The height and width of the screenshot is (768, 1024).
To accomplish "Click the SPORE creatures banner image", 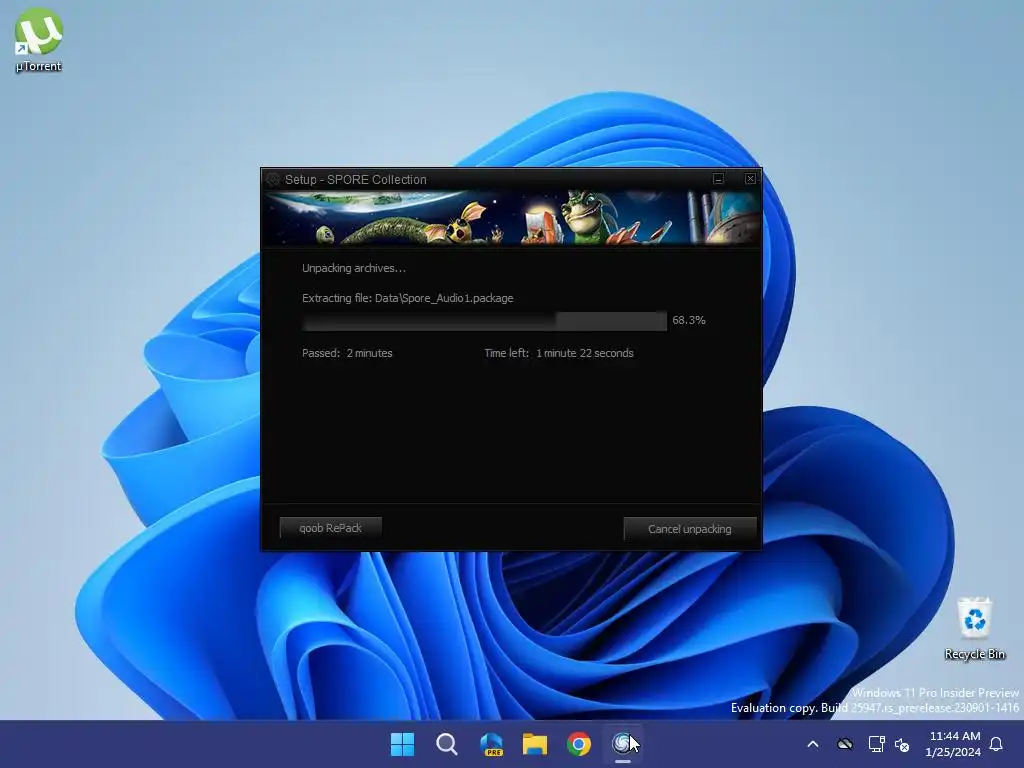I will point(511,217).
